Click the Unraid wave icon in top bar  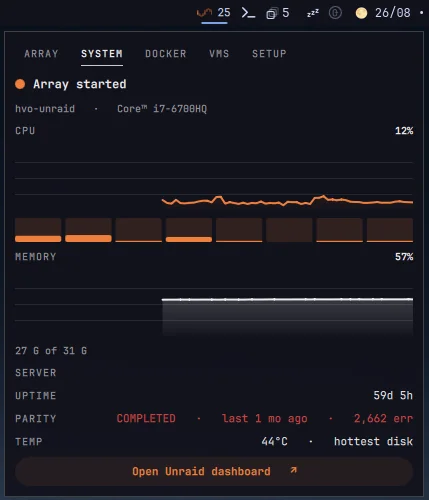pyautogui.click(x=204, y=13)
